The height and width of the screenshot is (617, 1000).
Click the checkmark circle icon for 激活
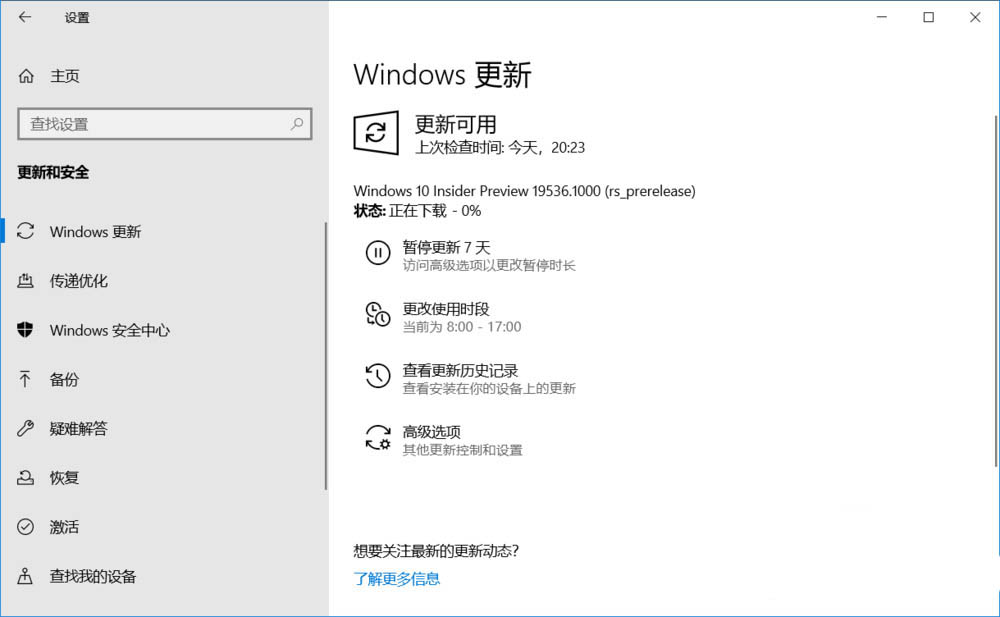(26, 526)
